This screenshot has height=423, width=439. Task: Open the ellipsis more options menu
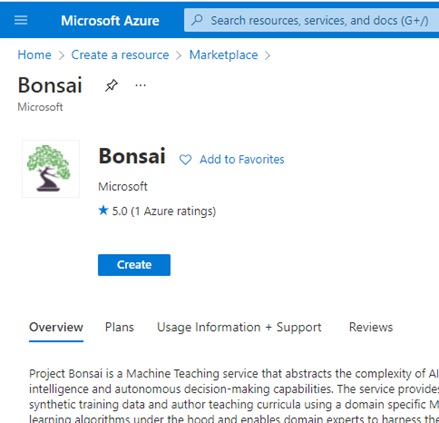pyautogui.click(x=140, y=85)
